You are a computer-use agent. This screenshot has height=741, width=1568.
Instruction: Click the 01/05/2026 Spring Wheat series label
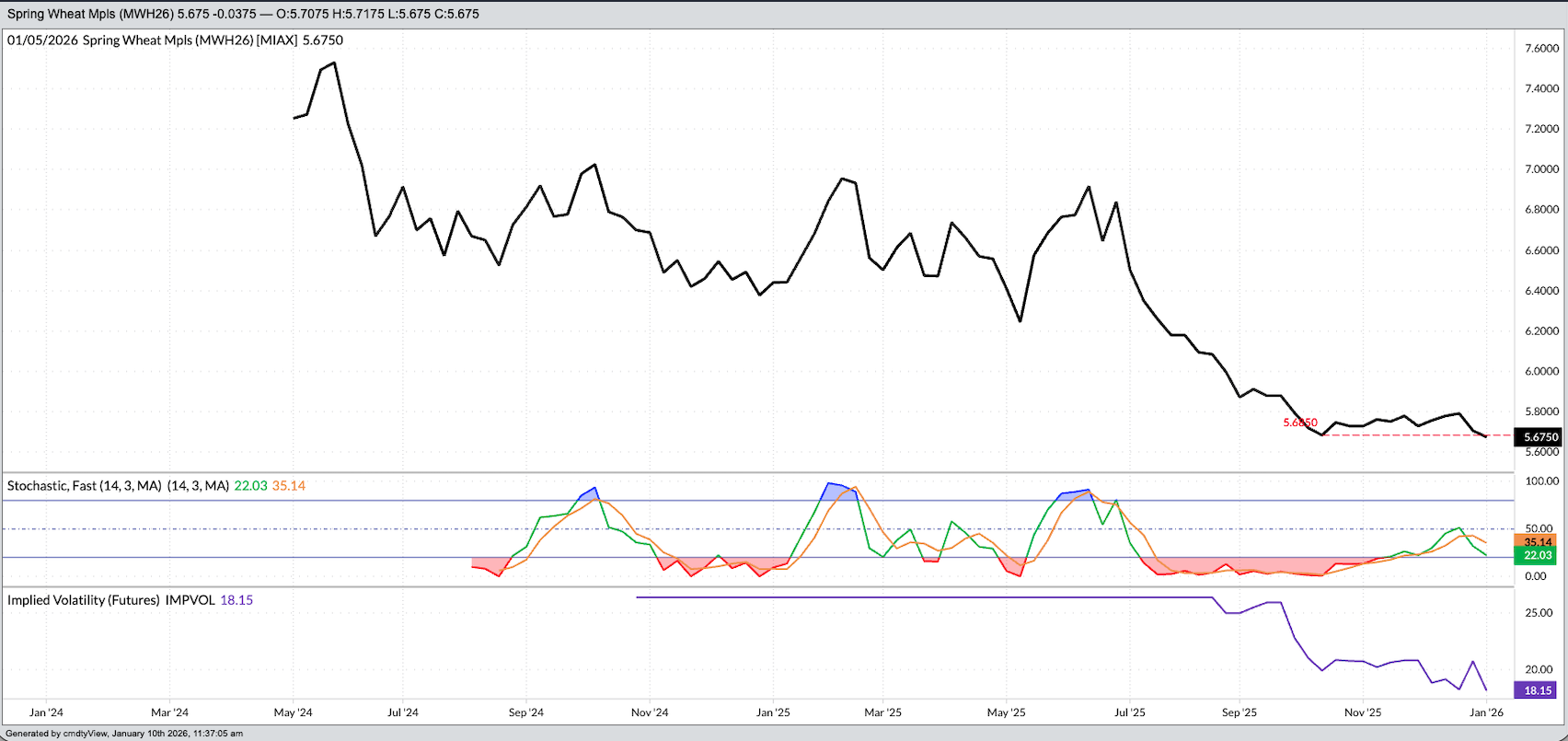pos(175,41)
